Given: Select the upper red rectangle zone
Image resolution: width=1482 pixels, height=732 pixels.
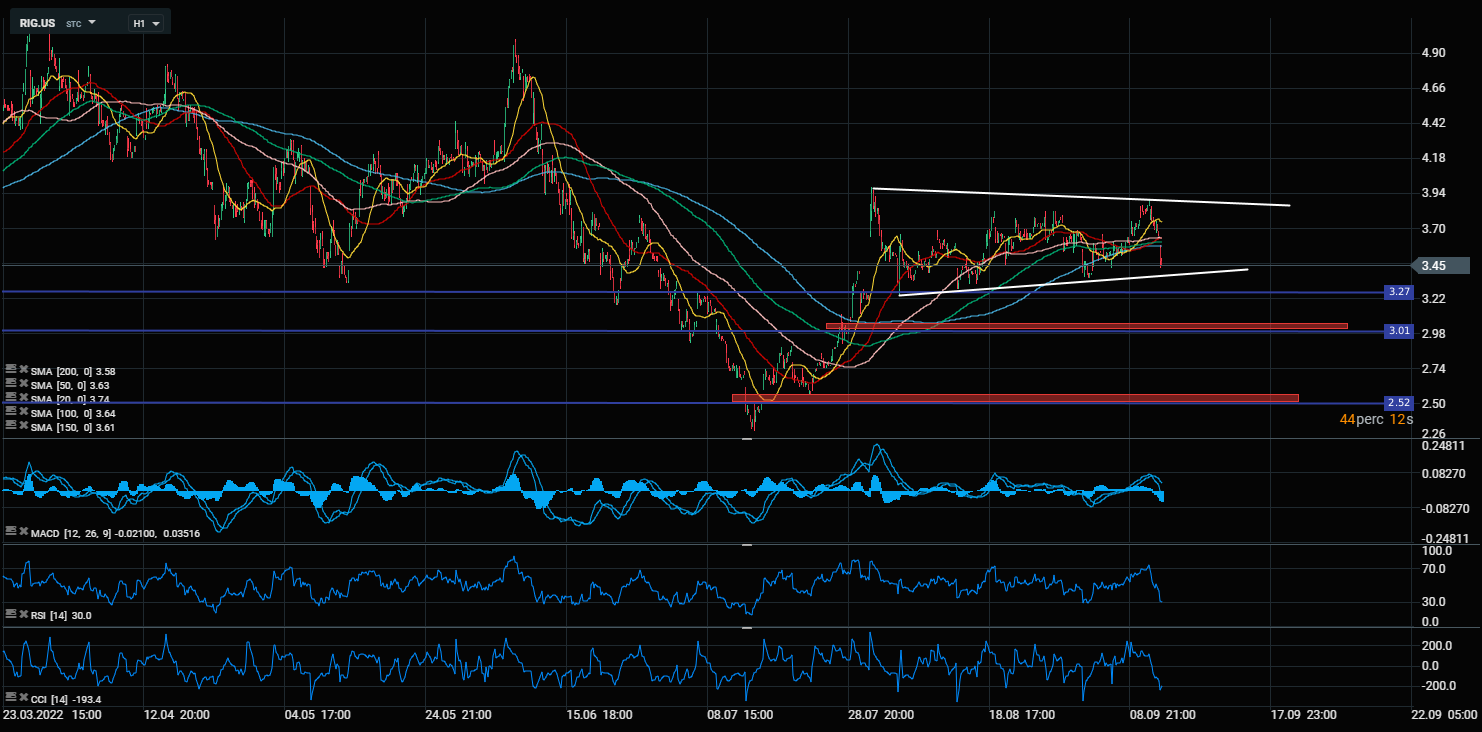Looking at the screenshot, I should click(1086, 326).
